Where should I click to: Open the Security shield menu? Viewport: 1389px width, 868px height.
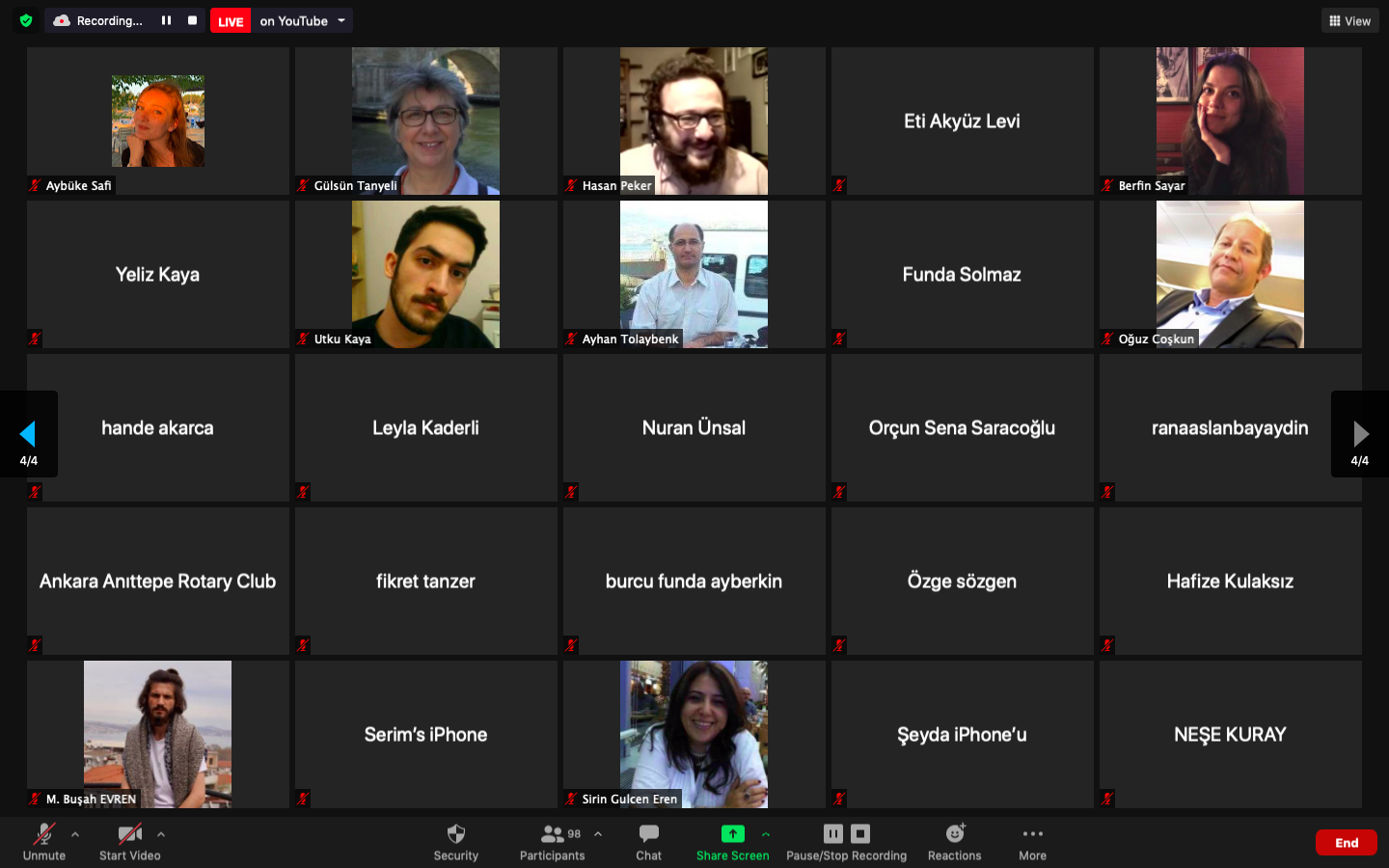pyautogui.click(x=456, y=841)
